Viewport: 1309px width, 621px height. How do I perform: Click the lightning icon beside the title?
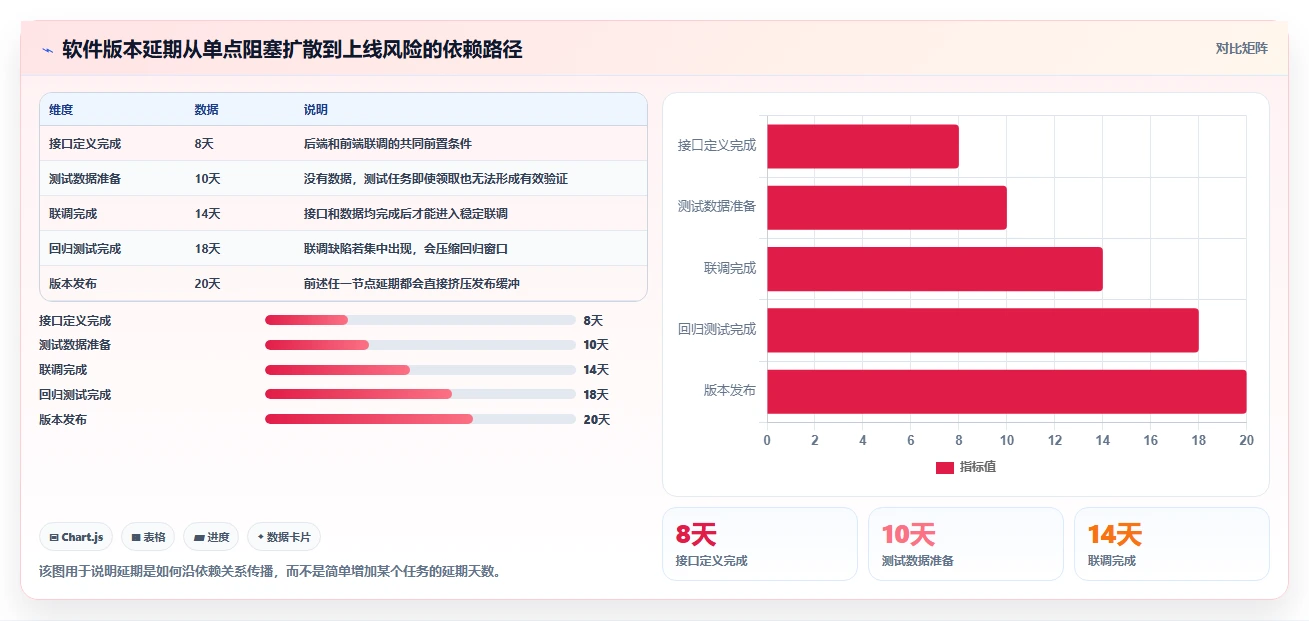[47, 49]
